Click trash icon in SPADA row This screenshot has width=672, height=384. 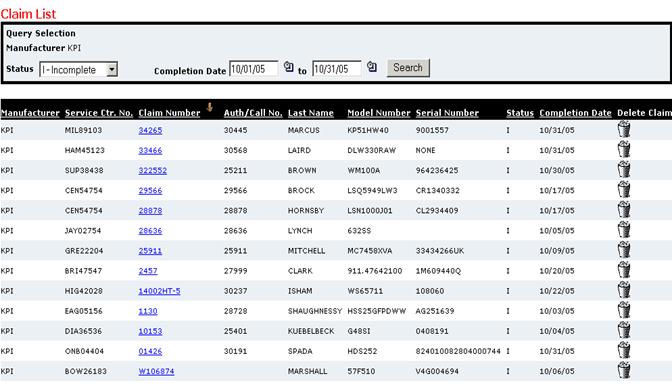[x=624, y=351]
